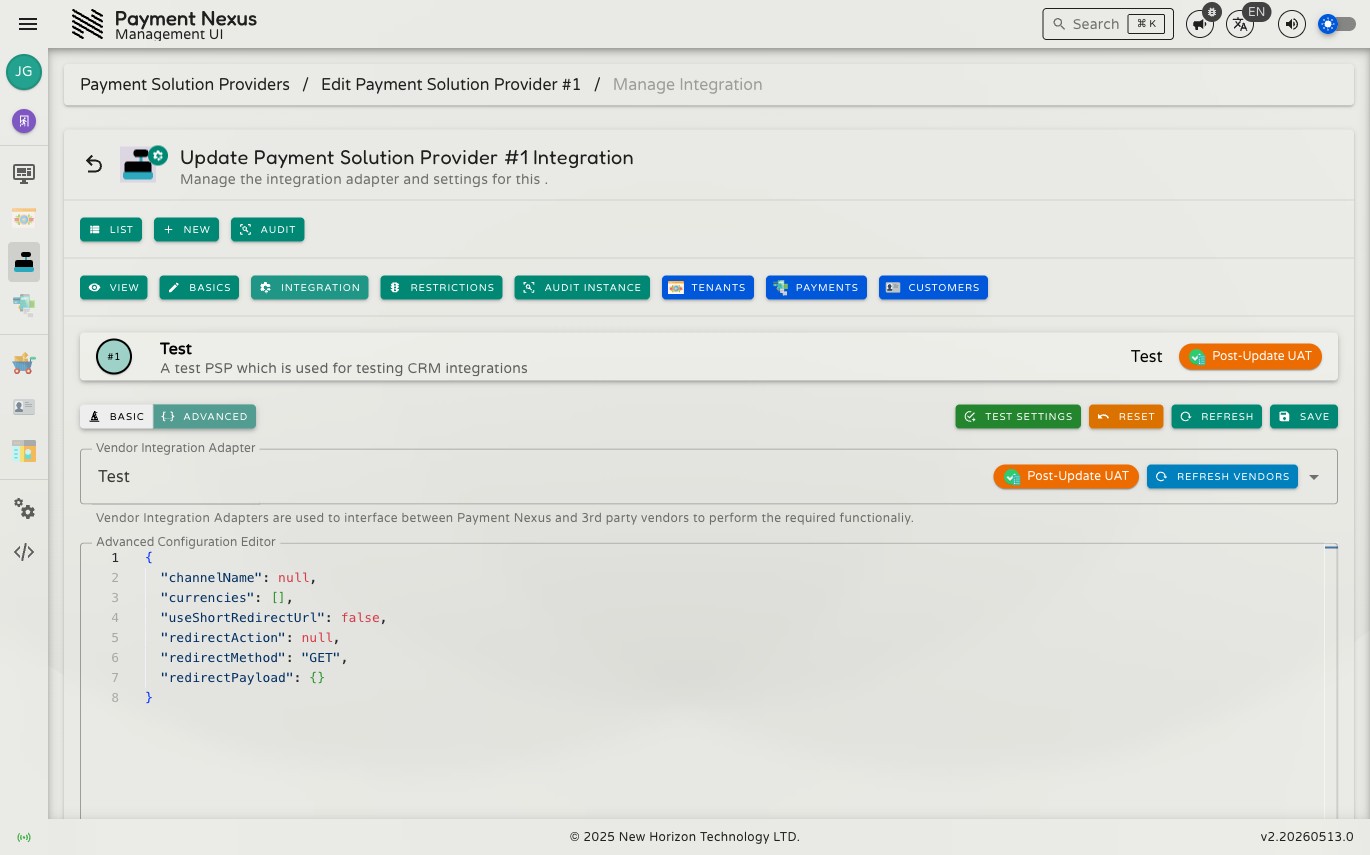Viewport: 1370px width, 855px height.
Task: Open the hamburger navigation menu
Action: [28, 24]
